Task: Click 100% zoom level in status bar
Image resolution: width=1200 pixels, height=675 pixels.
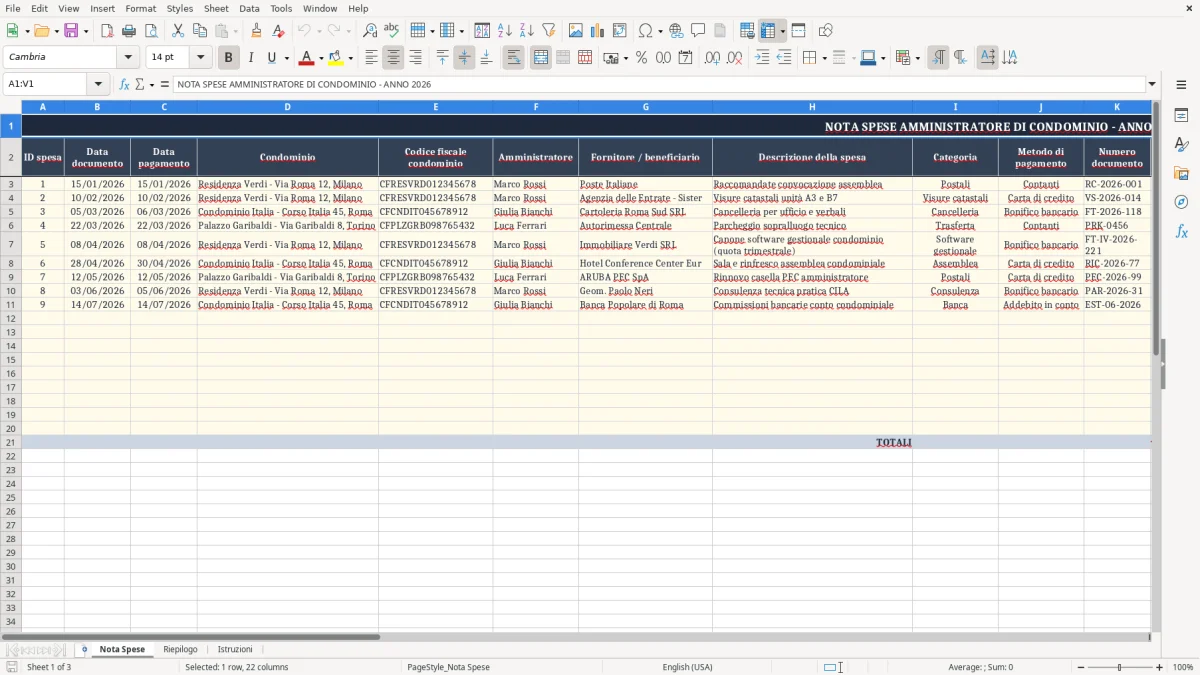Action: 1183,667
